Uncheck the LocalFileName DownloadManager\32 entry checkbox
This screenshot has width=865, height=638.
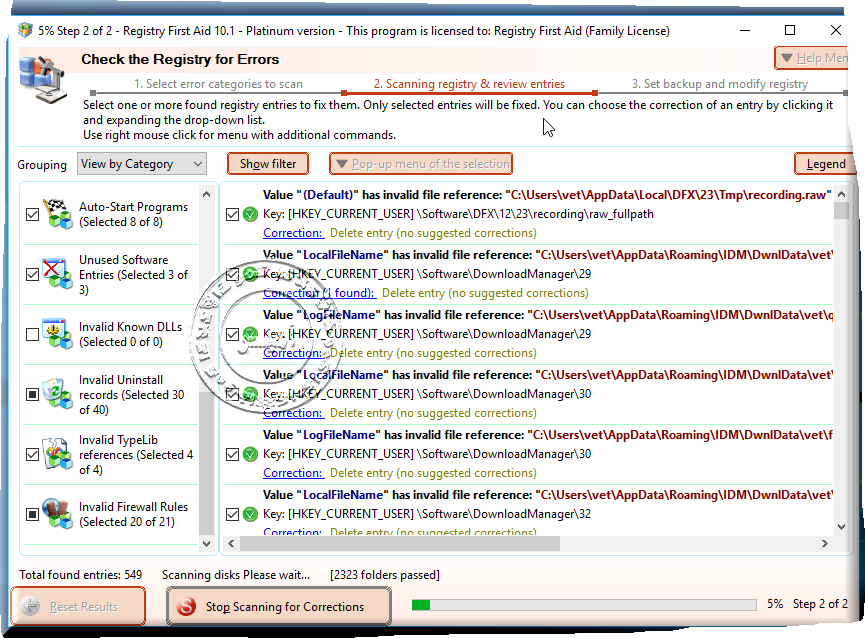click(233, 514)
